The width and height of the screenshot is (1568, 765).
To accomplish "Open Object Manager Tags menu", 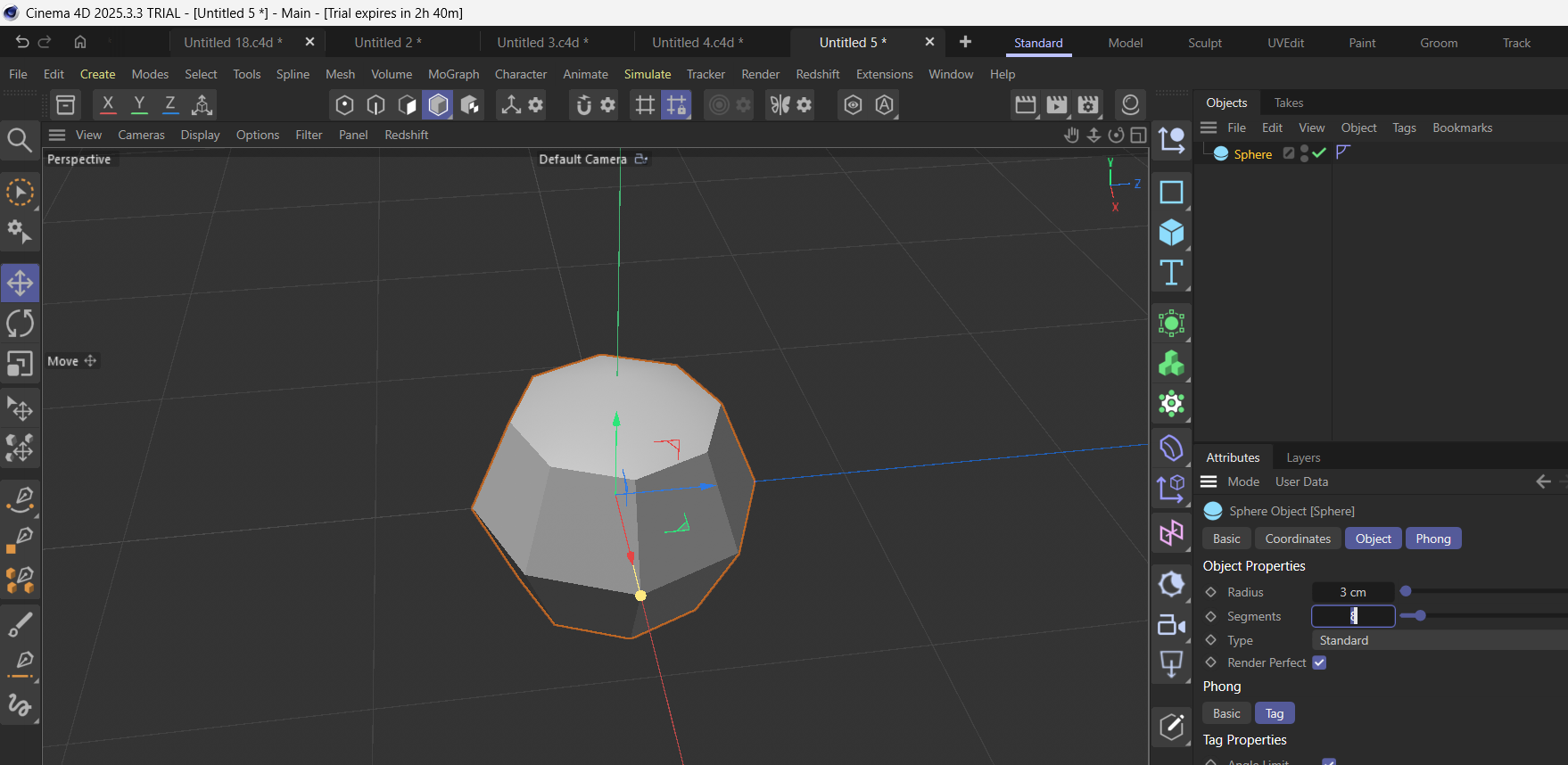I will pyautogui.click(x=1404, y=127).
